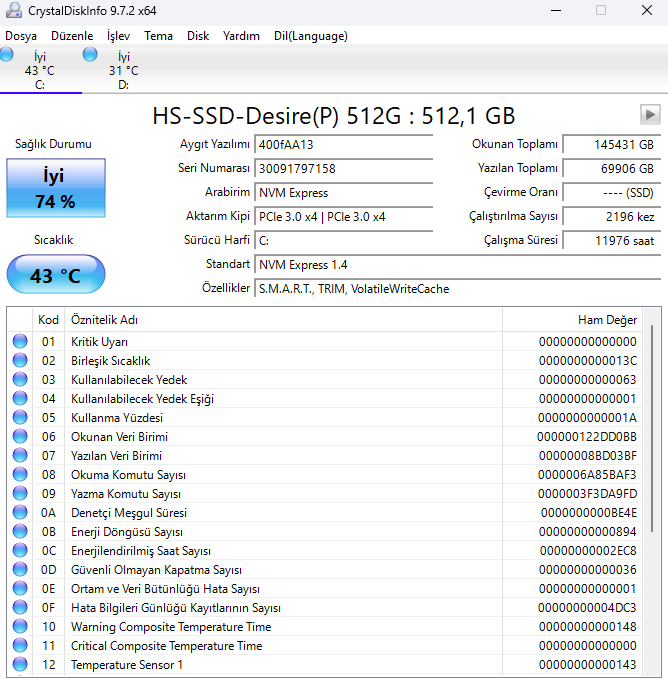Open the Tema menu
The image size is (668, 684).
[158, 36]
